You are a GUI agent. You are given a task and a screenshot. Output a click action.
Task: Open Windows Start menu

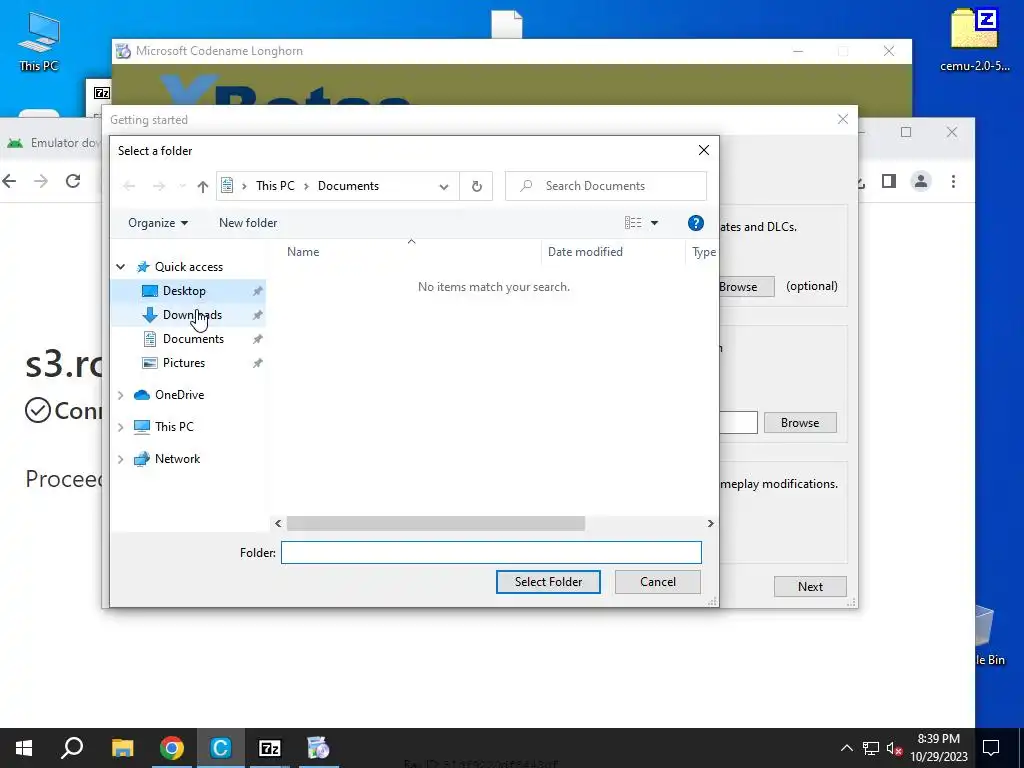tap(24, 748)
